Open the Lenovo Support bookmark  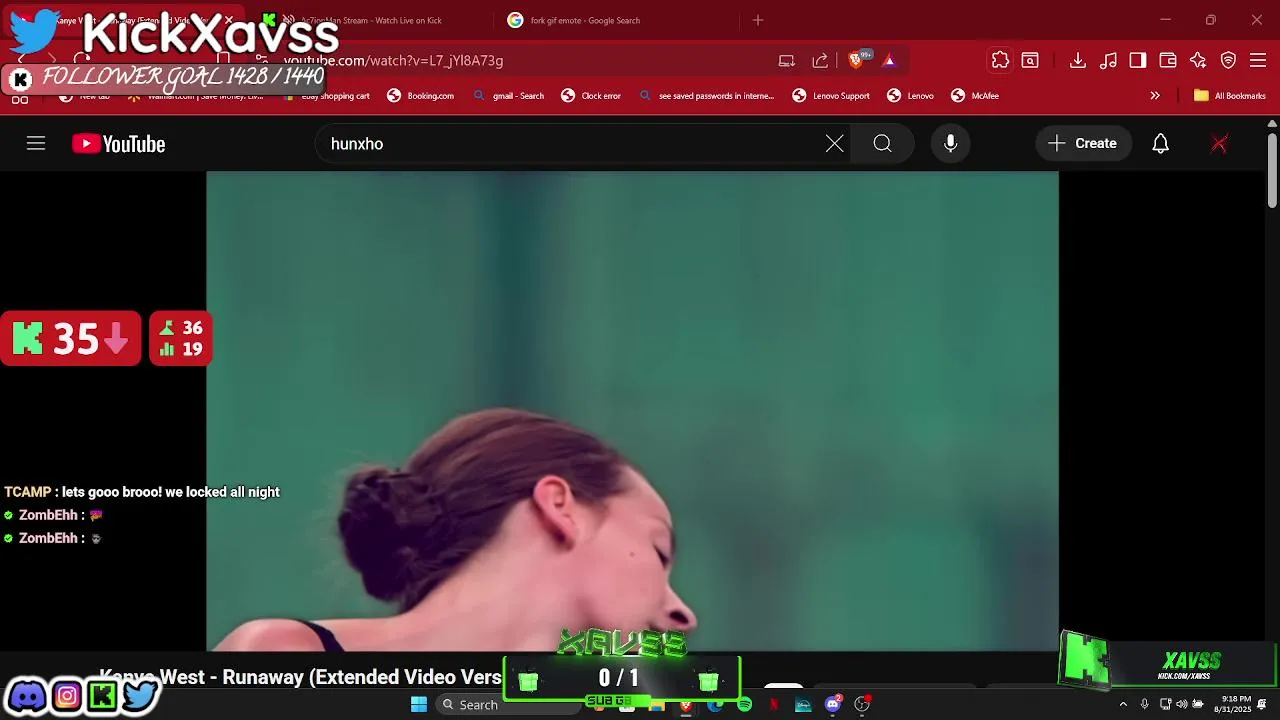pyautogui.click(x=831, y=96)
